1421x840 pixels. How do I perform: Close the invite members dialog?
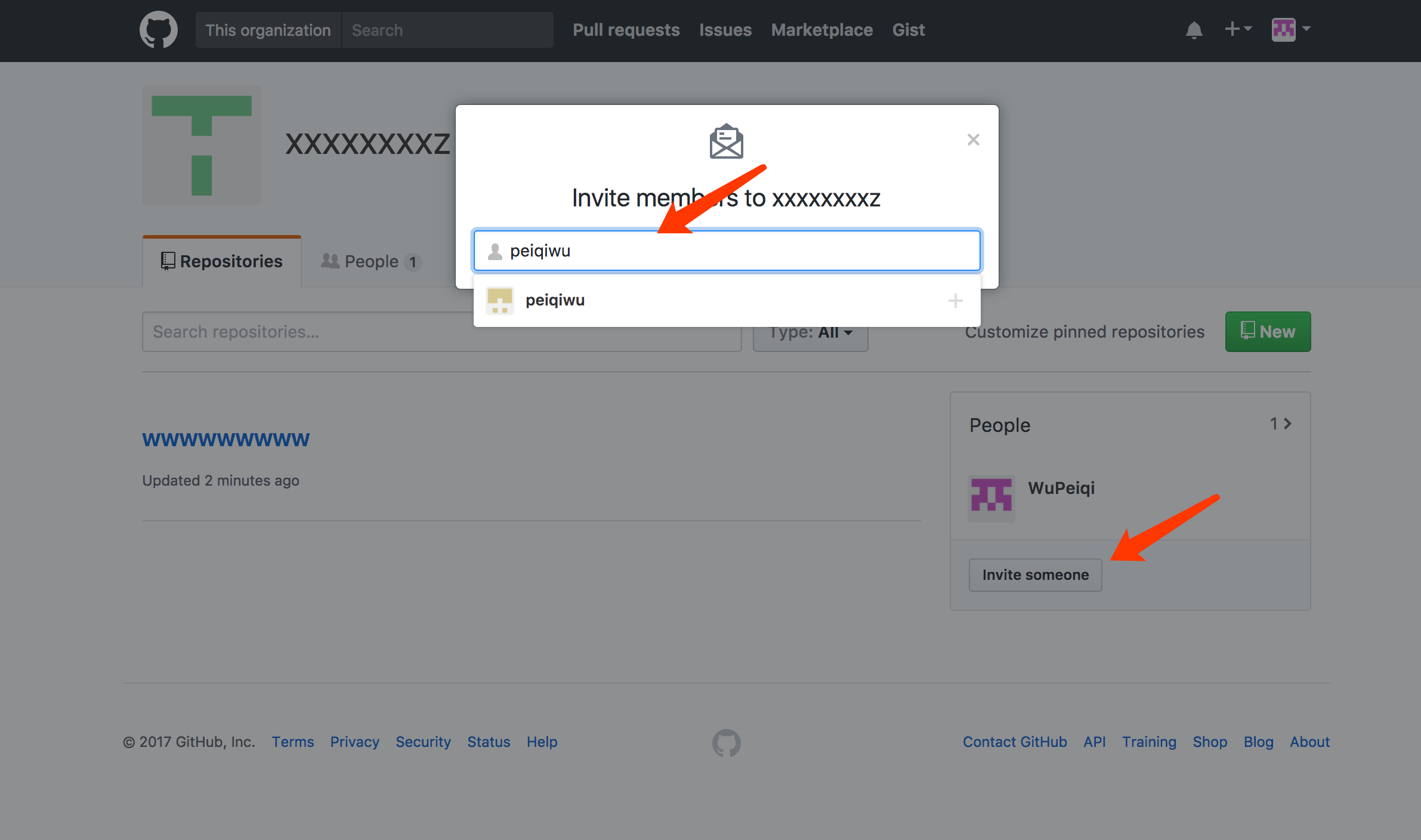[x=973, y=140]
